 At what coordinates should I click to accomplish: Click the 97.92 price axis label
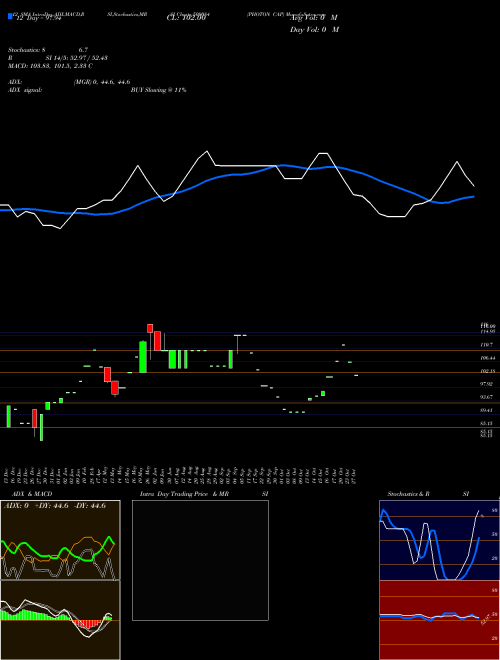[487, 384]
